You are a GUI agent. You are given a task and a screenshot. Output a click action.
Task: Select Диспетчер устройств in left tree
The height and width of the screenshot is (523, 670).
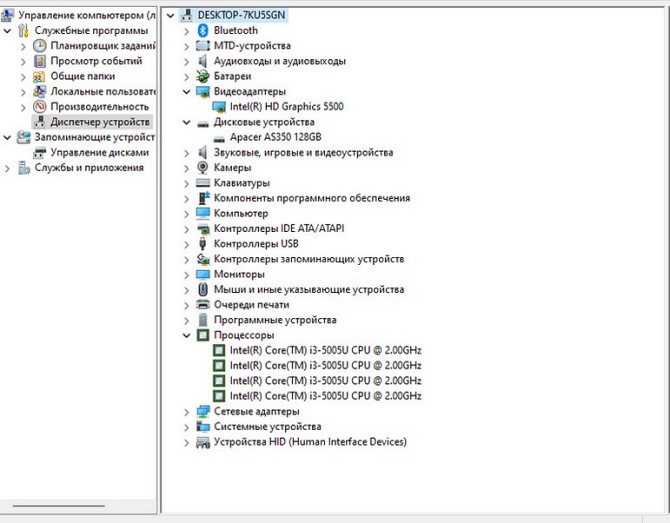coord(99,122)
